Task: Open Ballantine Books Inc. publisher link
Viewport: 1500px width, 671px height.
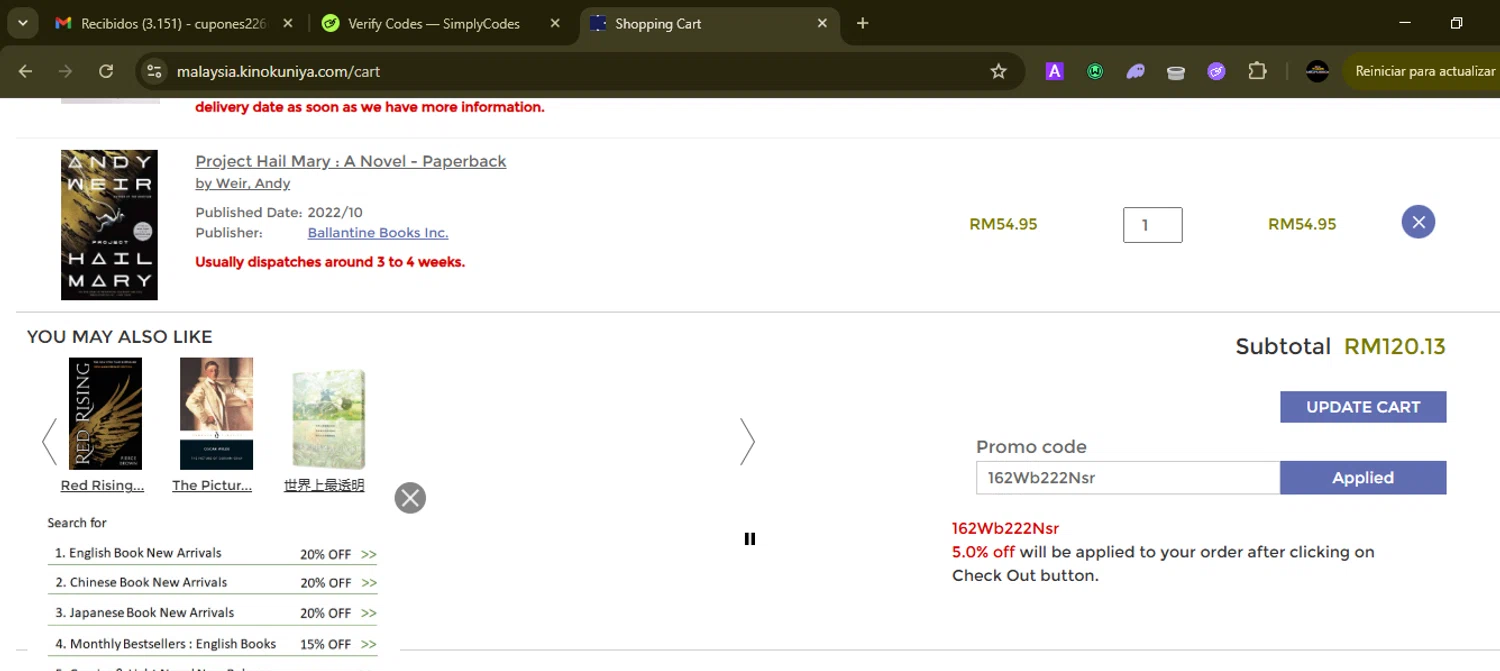Action: click(378, 232)
